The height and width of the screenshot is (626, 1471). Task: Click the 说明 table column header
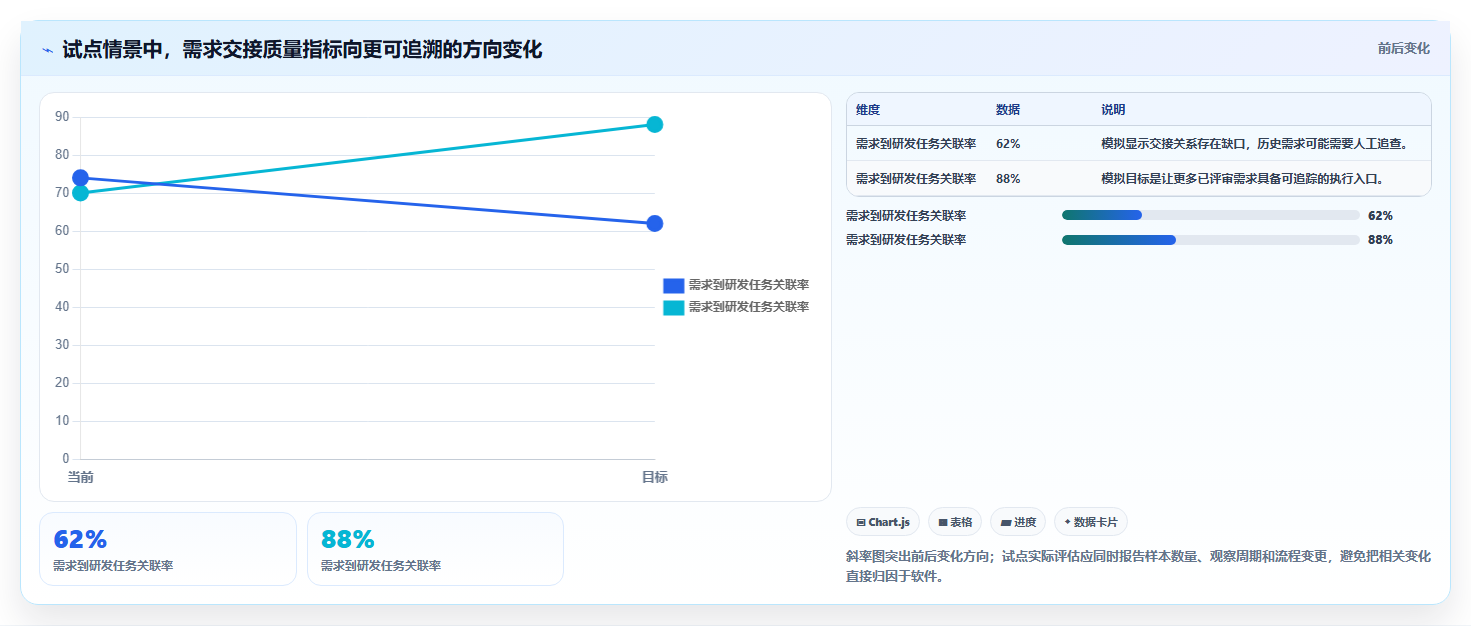pos(1113,110)
